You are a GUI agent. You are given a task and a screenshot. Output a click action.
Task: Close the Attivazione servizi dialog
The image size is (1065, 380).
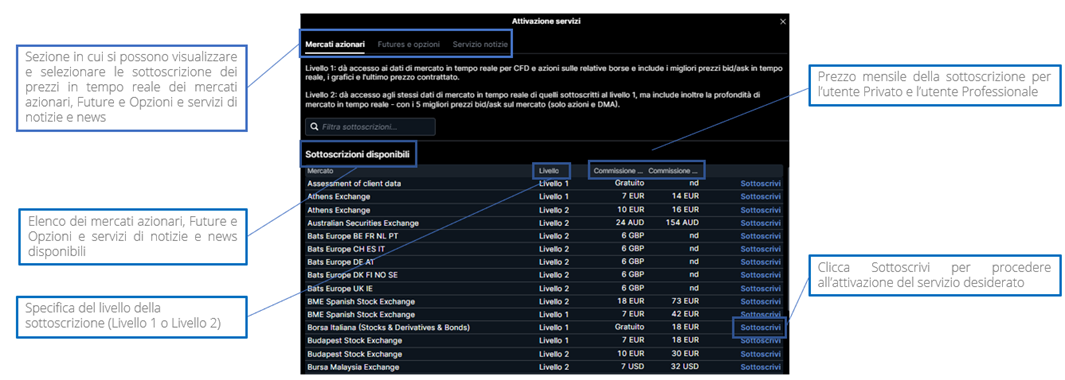(x=782, y=22)
